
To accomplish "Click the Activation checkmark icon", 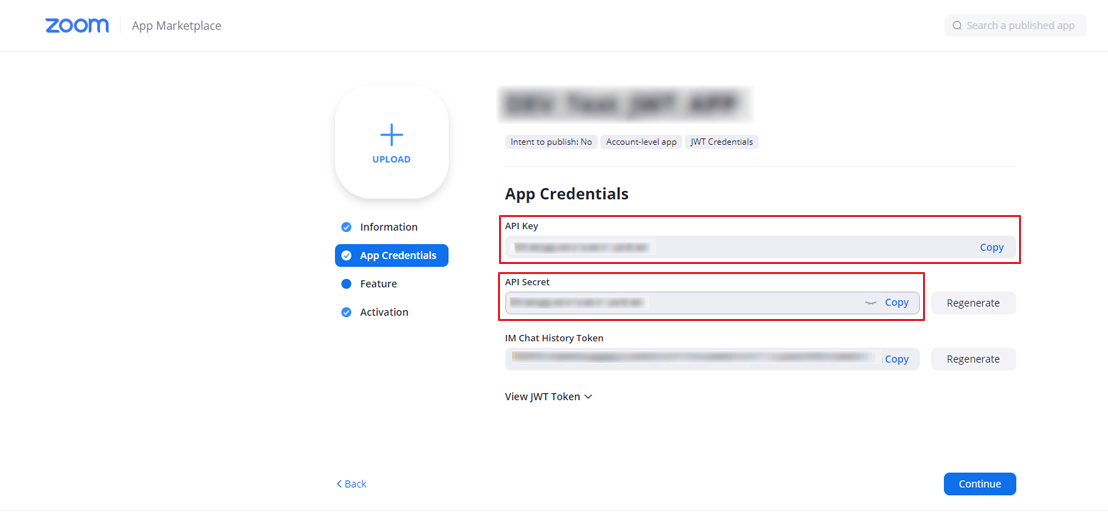I will click(346, 312).
